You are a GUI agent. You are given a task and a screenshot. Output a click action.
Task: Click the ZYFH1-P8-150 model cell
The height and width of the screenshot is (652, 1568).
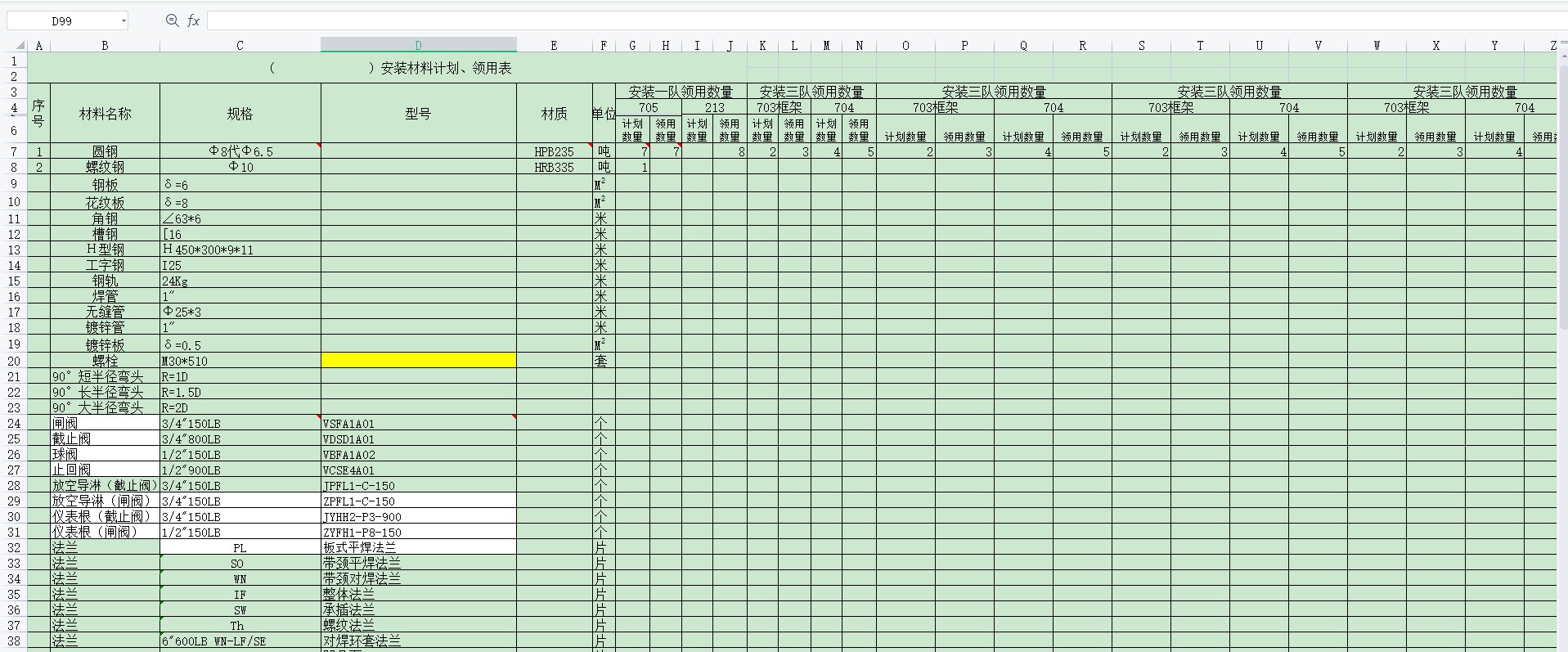click(x=419, y=532)
